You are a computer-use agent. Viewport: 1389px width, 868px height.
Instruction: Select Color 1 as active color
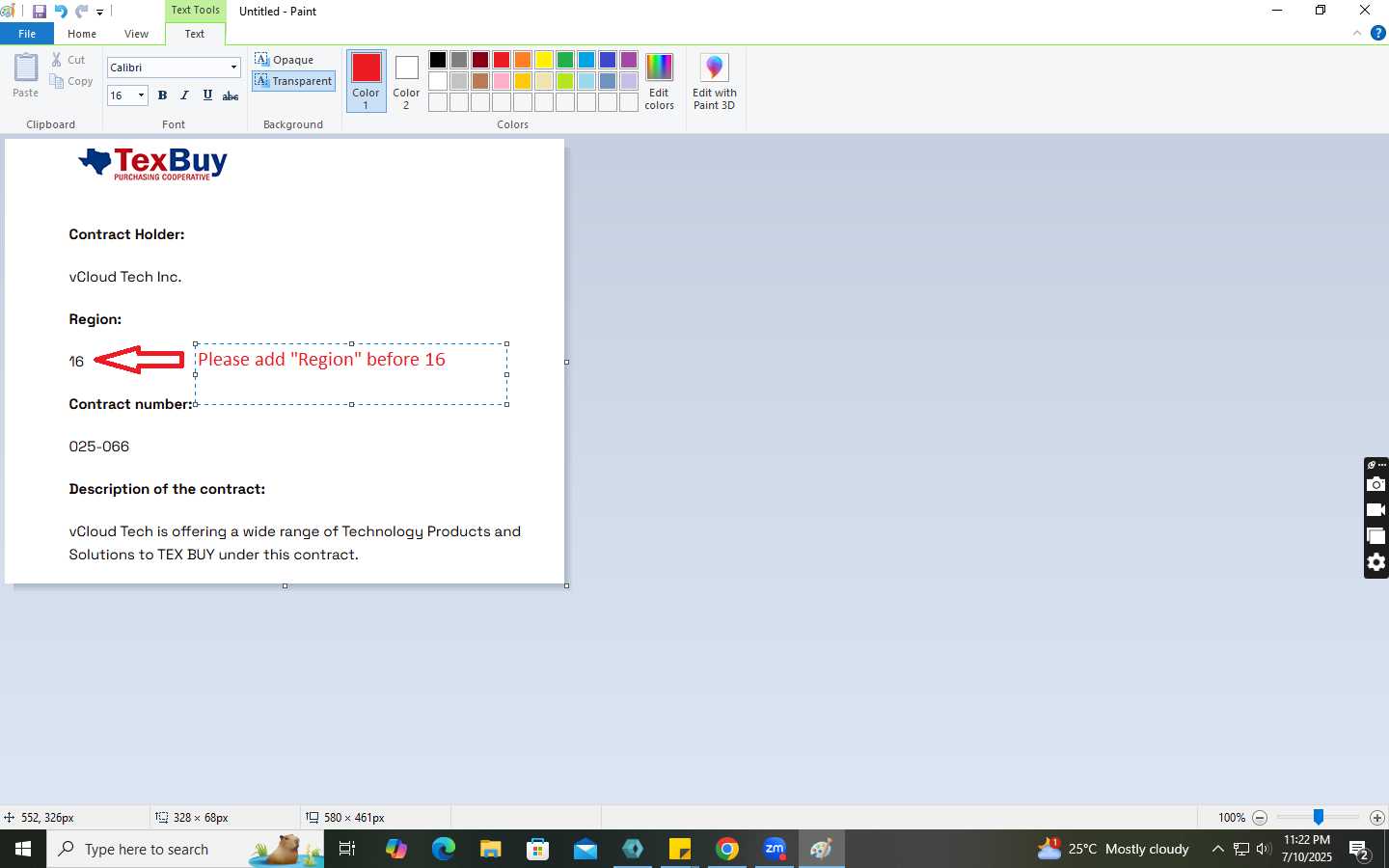tap(366, 81)
